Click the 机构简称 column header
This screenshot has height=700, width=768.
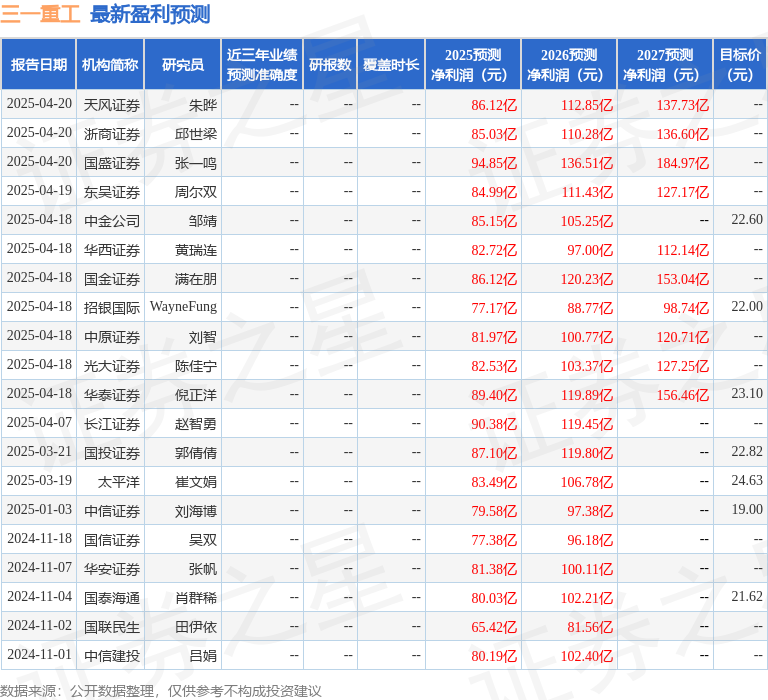pyautogui.click(x=110, y=65)
